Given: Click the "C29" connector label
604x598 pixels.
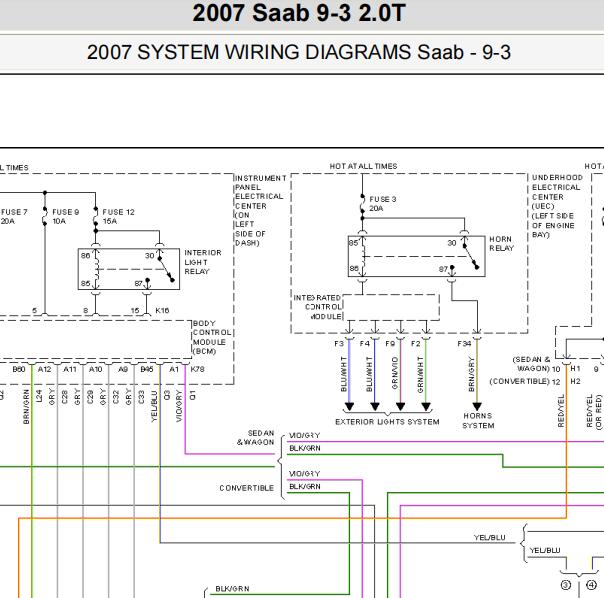Looking at the screenshot, I should (90, 396).
